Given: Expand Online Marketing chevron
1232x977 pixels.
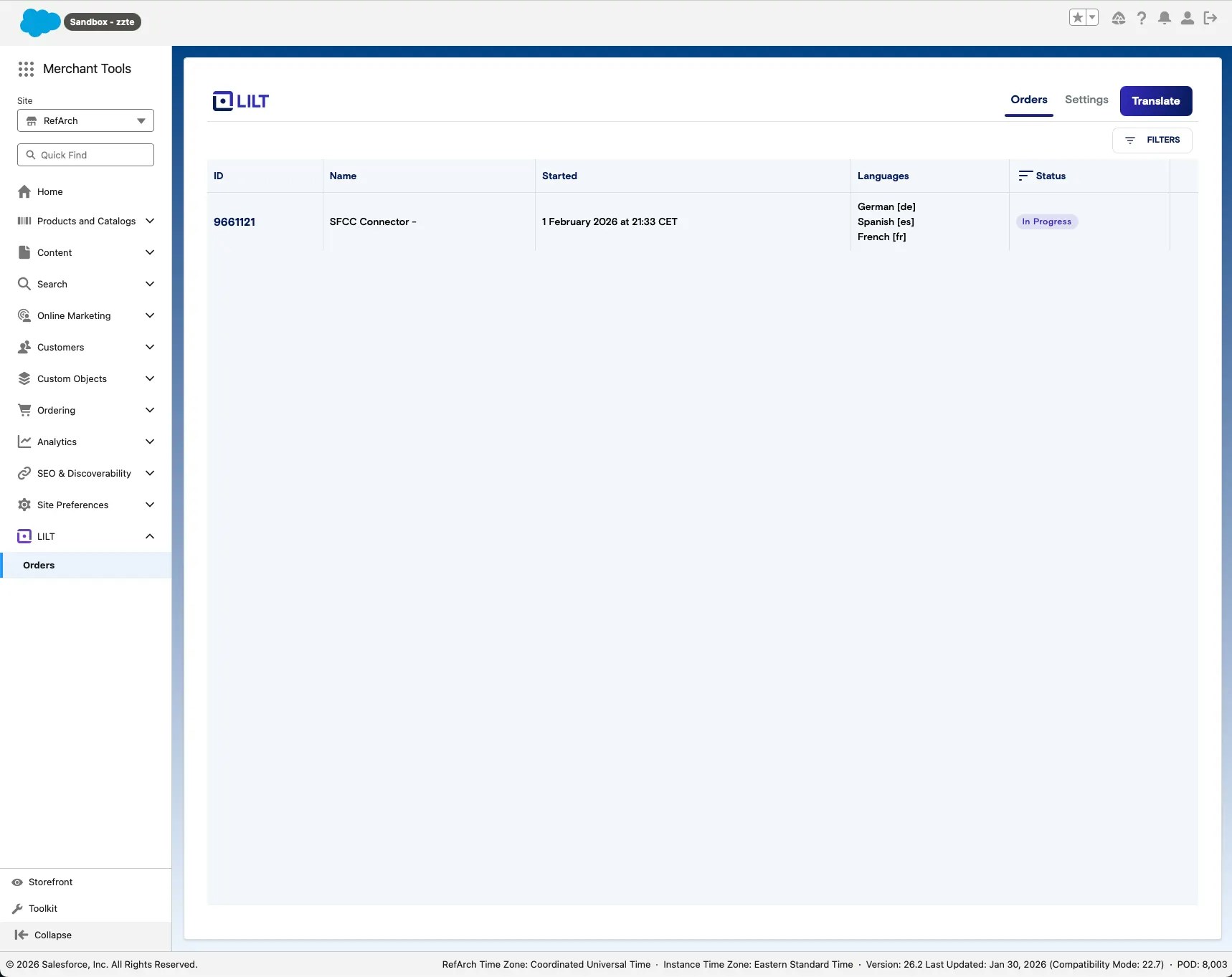Looking at the screenshot, I should (x=150, y=315).
